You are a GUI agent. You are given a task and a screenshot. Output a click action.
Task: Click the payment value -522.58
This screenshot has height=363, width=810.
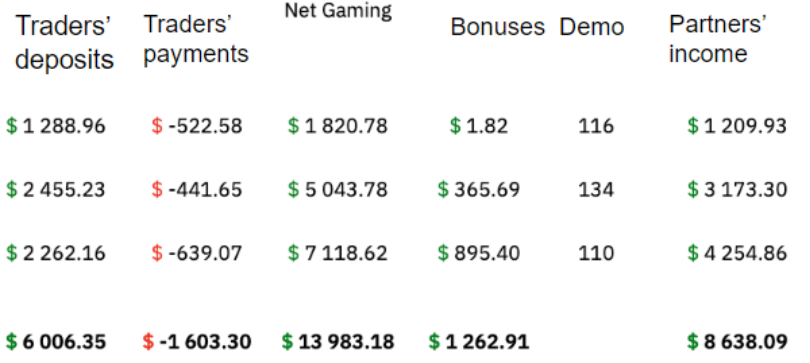point(197,126)
